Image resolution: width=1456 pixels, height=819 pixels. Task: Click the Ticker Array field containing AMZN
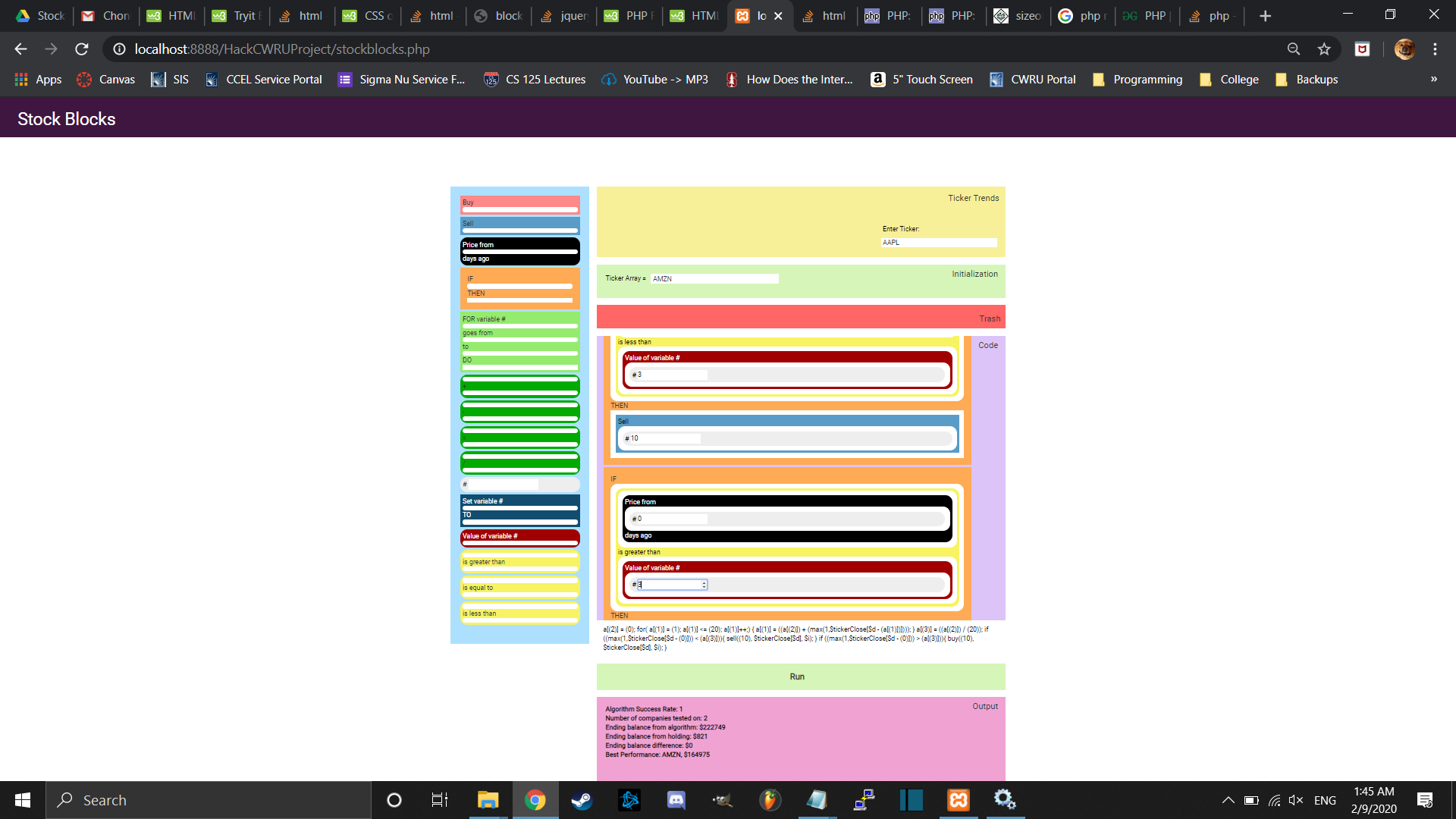point(714,279)
